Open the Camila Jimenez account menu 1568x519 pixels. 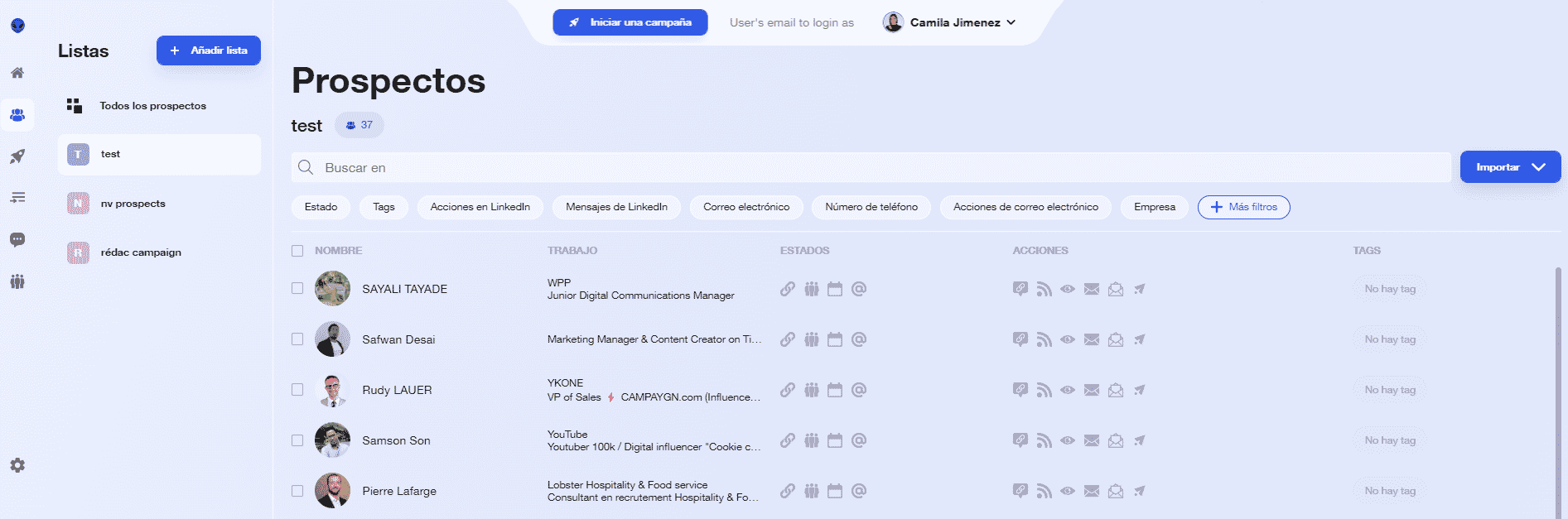click(x=951, y=22)
